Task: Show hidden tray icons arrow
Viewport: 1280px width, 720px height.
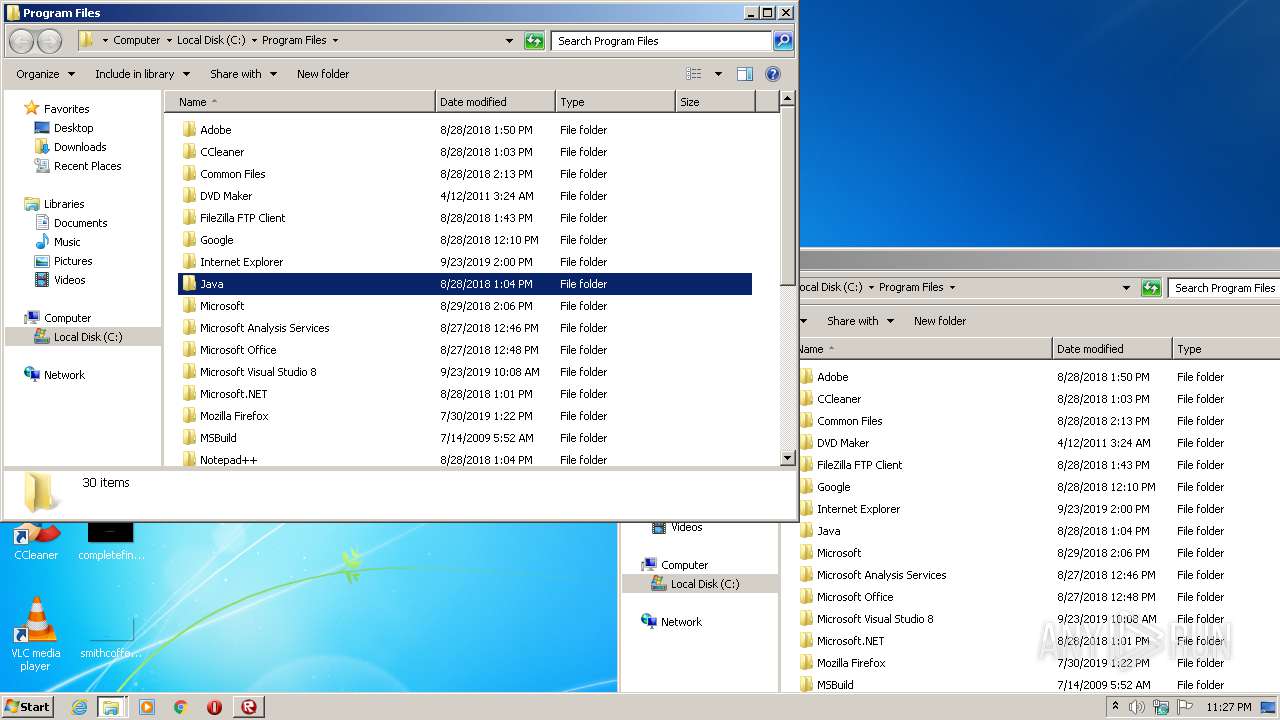Action: point(1116,707)
